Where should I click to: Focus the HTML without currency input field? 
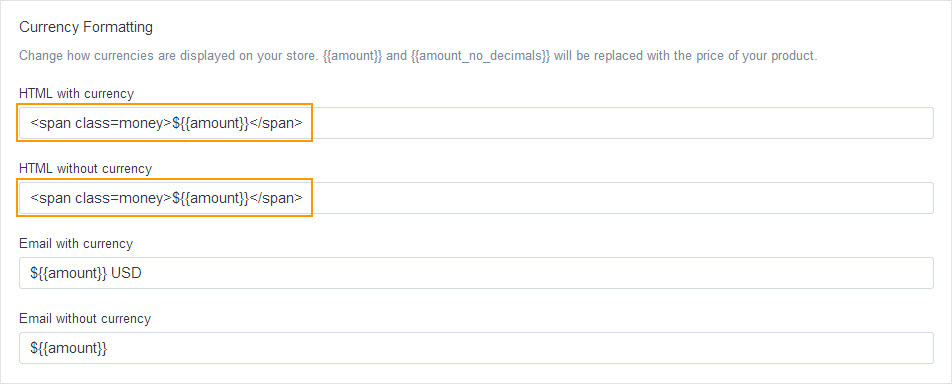point(476,198)
